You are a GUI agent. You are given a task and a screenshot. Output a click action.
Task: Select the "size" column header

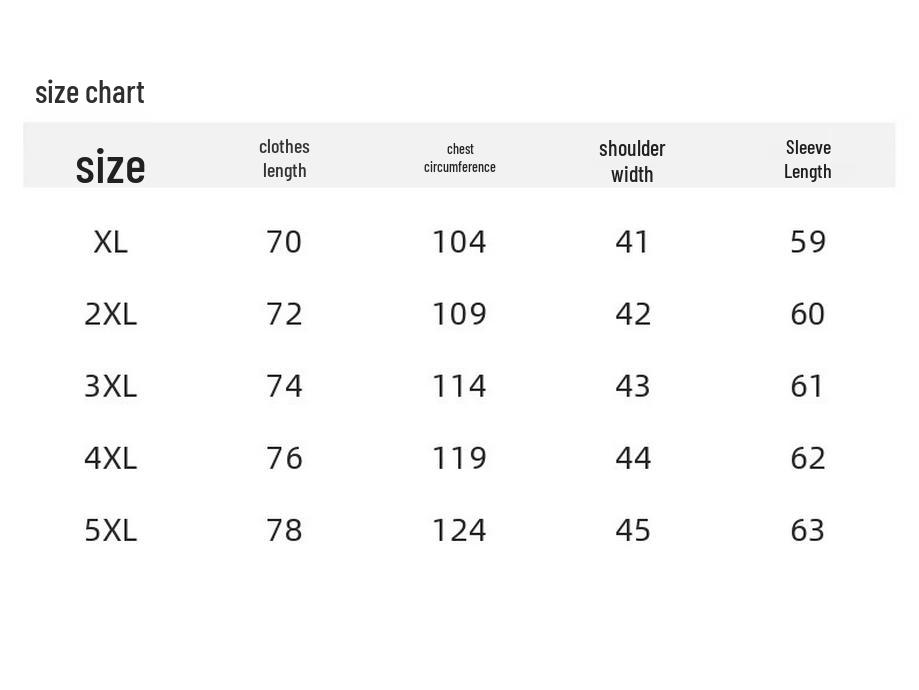(110, 166)
